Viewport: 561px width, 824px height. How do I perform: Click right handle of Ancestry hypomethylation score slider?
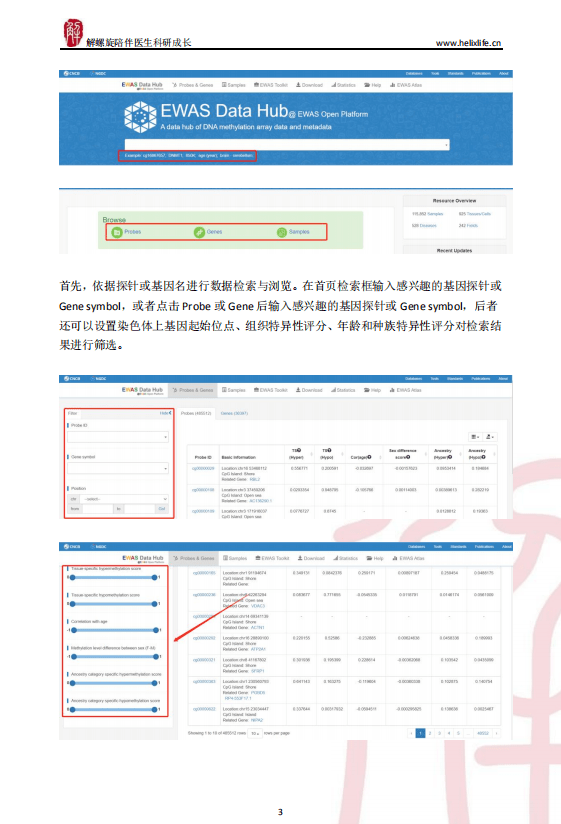[x=154, y=709]
